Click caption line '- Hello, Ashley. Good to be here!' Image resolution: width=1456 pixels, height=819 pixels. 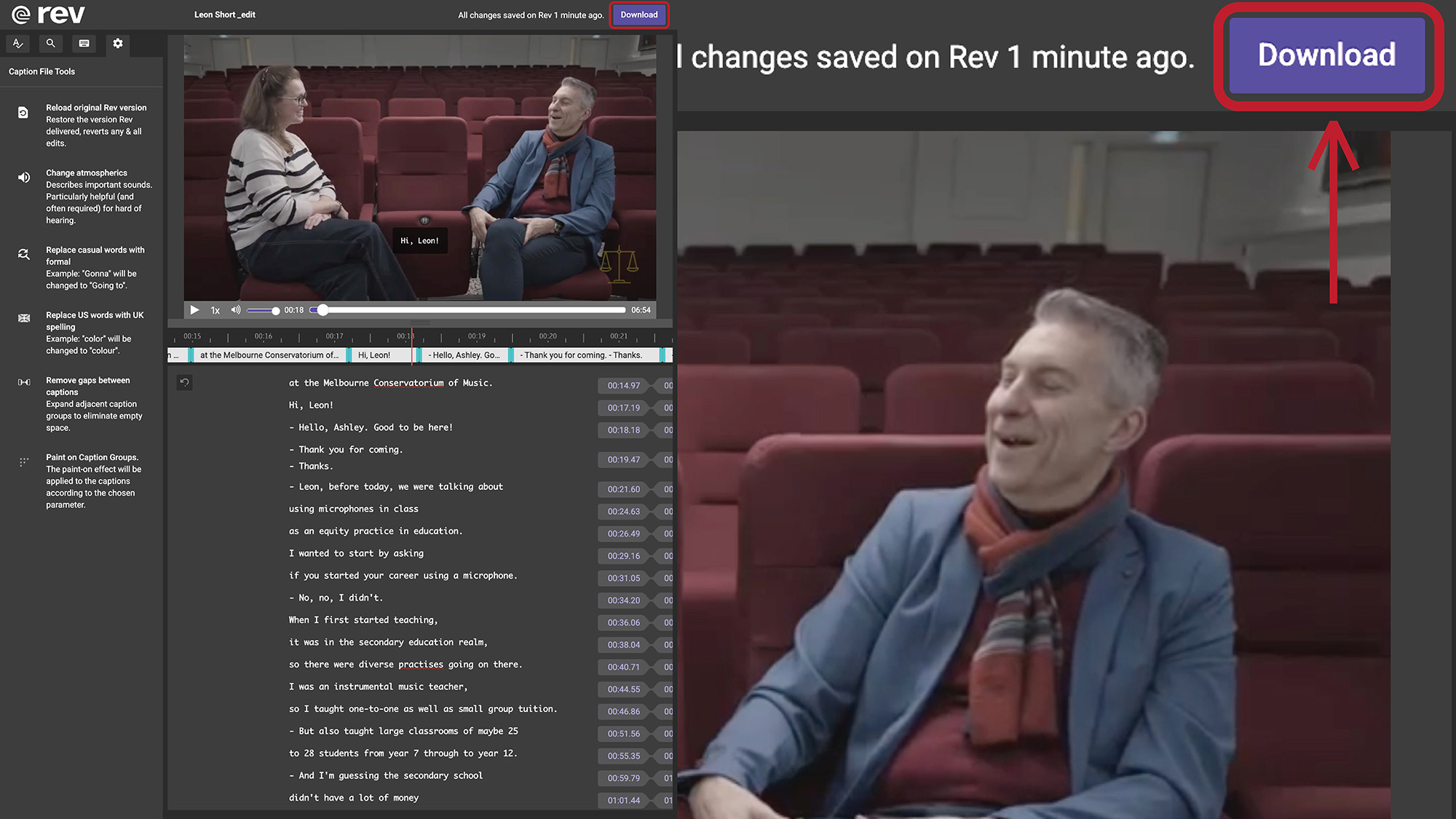click(371, 427)
